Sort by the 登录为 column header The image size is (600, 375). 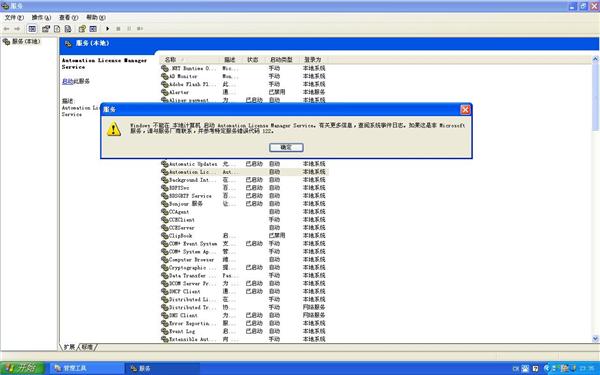click(x=314, y=60)
